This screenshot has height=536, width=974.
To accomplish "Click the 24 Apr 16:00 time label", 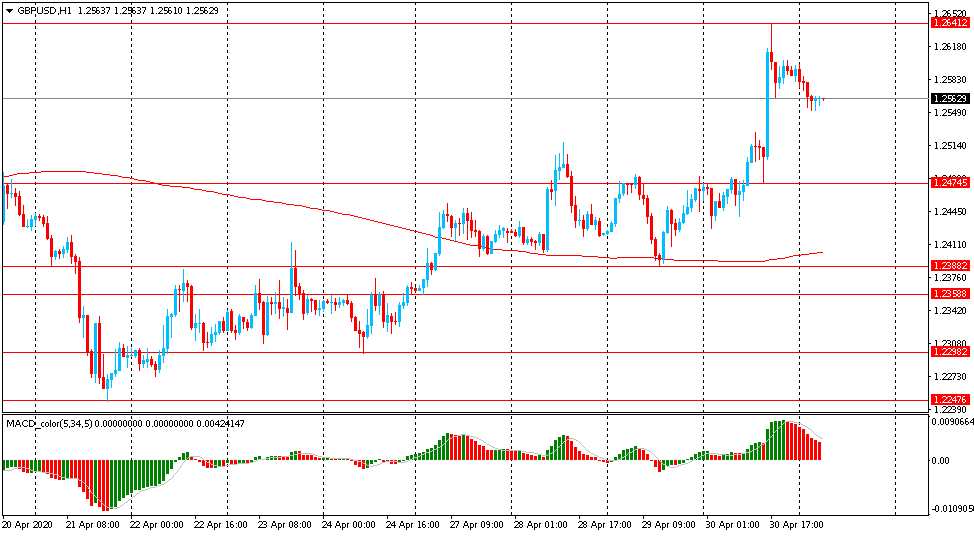I will tap(411, 524).
